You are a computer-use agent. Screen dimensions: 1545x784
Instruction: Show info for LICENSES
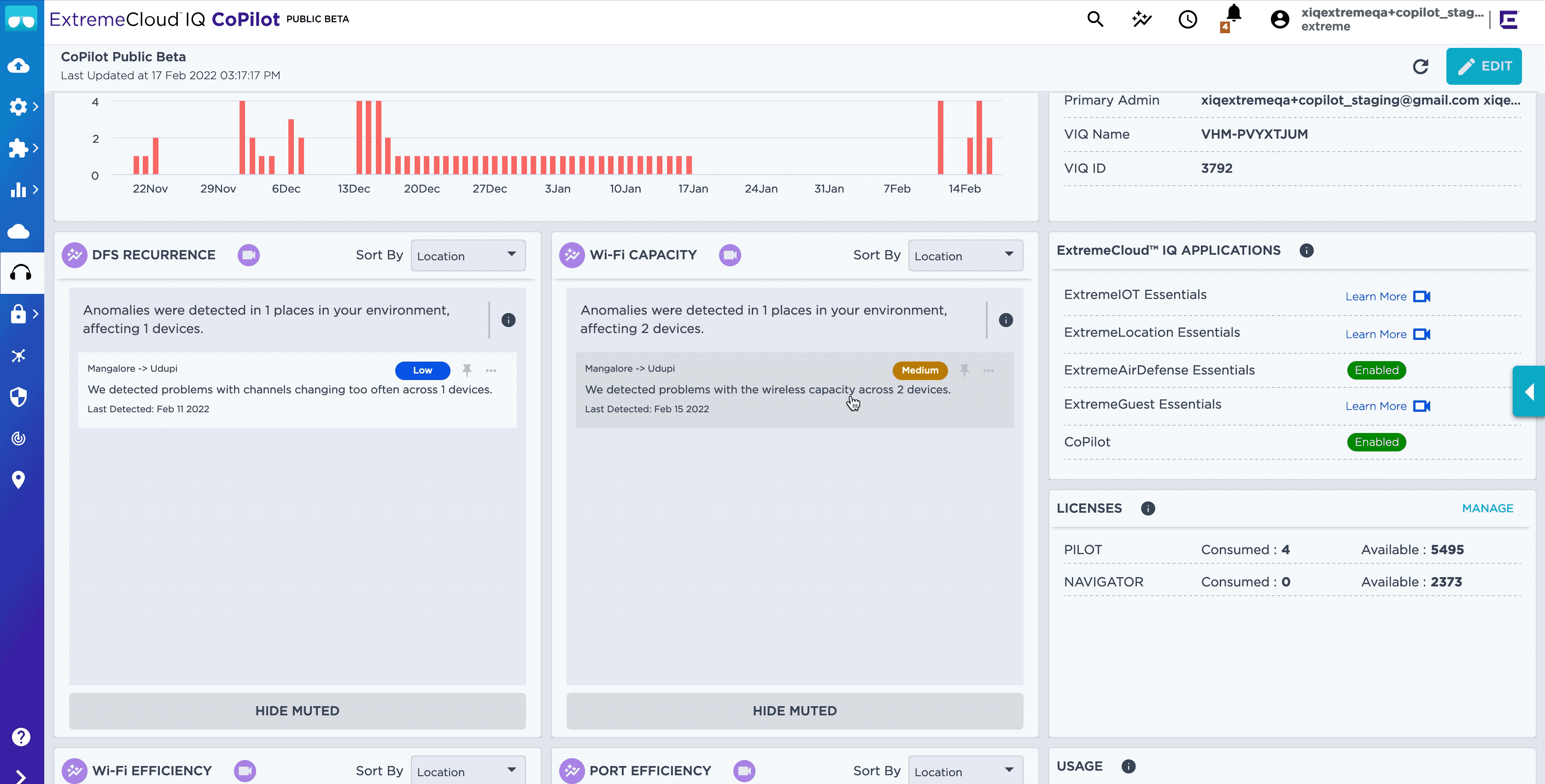tap(1148, 509)
